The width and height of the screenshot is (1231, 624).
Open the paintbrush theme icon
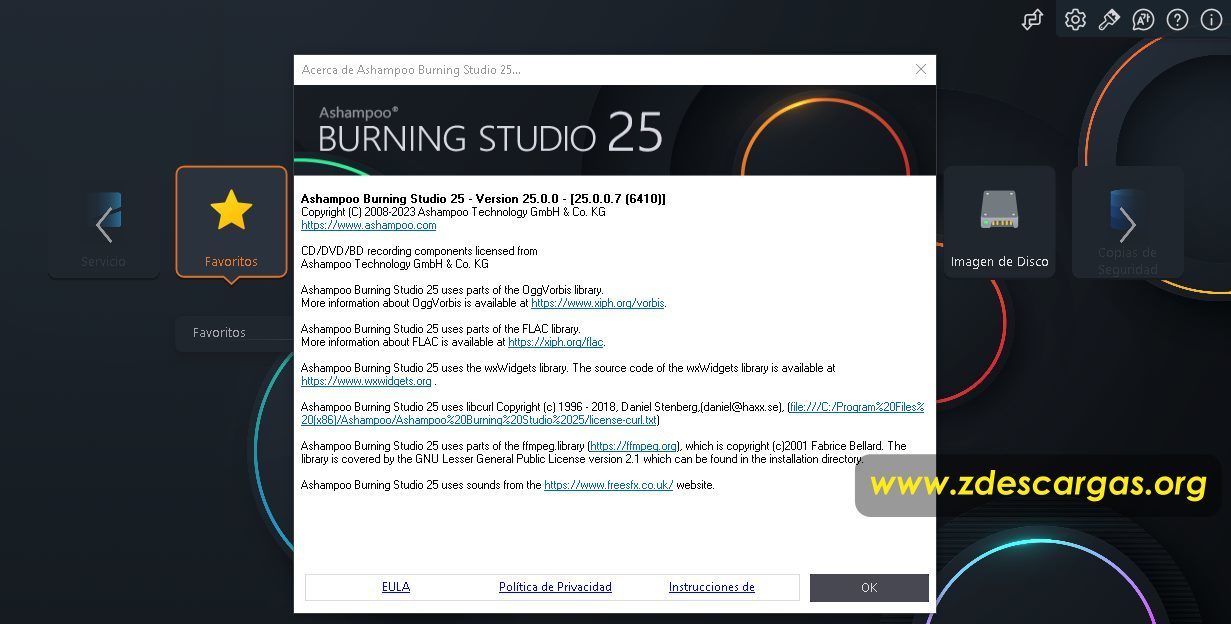[1109, 20]
